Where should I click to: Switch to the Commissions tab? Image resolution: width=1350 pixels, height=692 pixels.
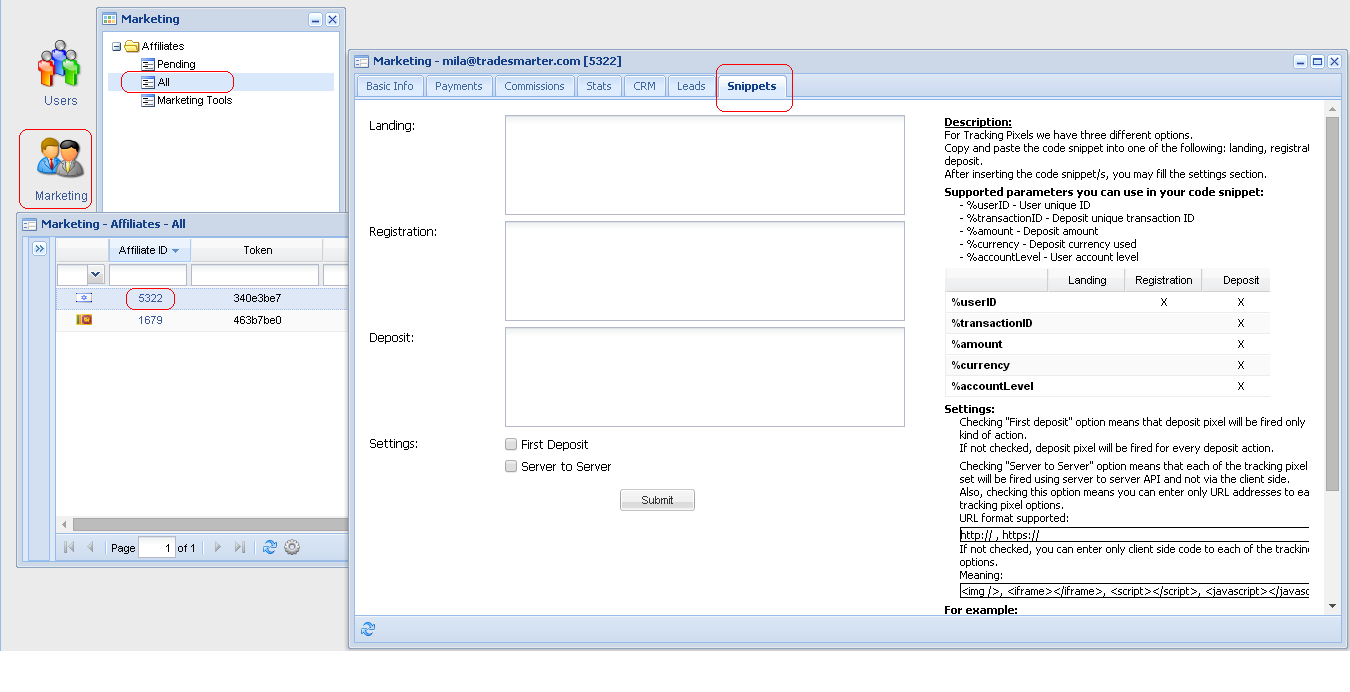534,86
